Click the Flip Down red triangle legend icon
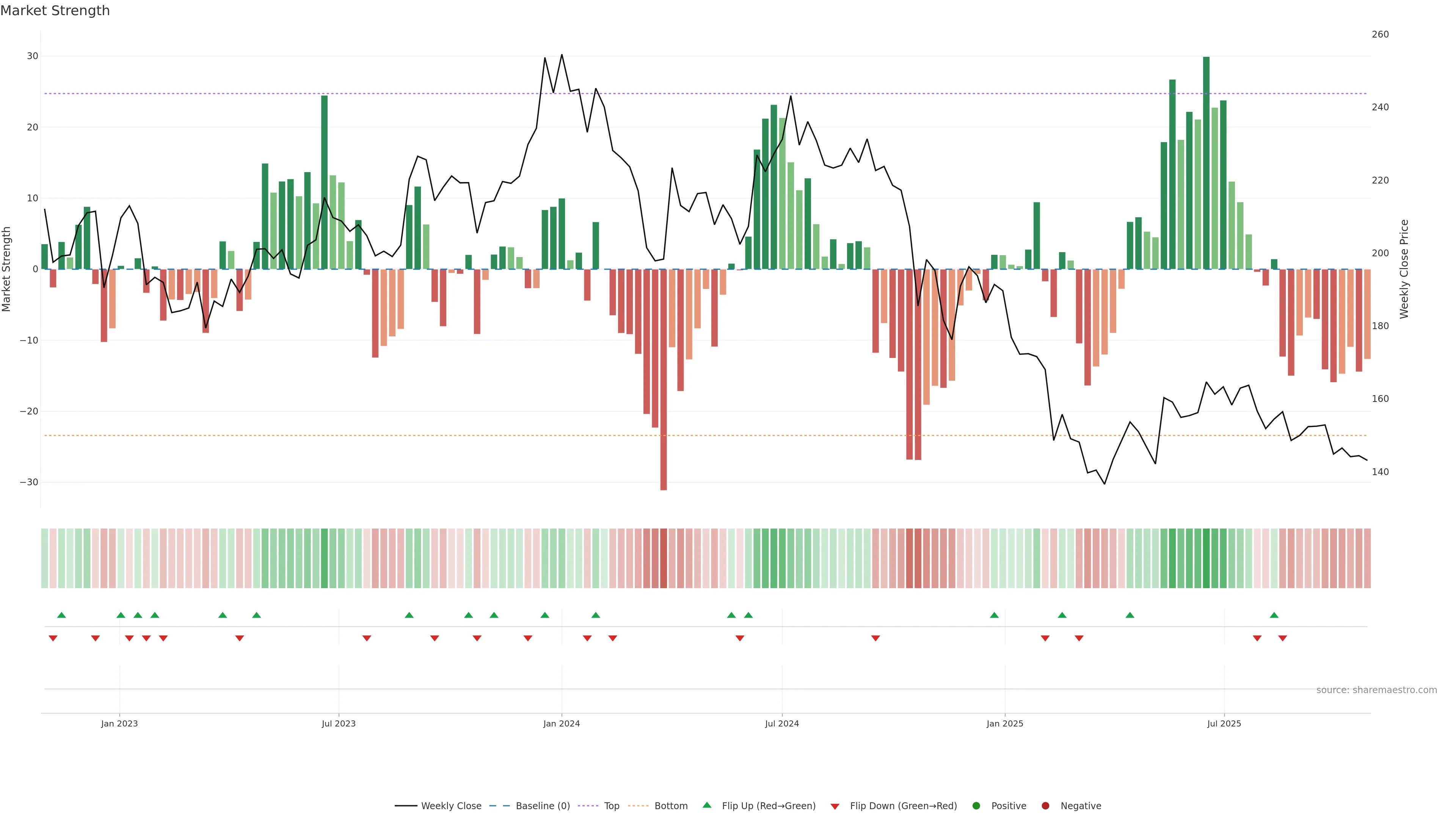This screenshot has height=819, width=1456. click(x=835, y=806)
